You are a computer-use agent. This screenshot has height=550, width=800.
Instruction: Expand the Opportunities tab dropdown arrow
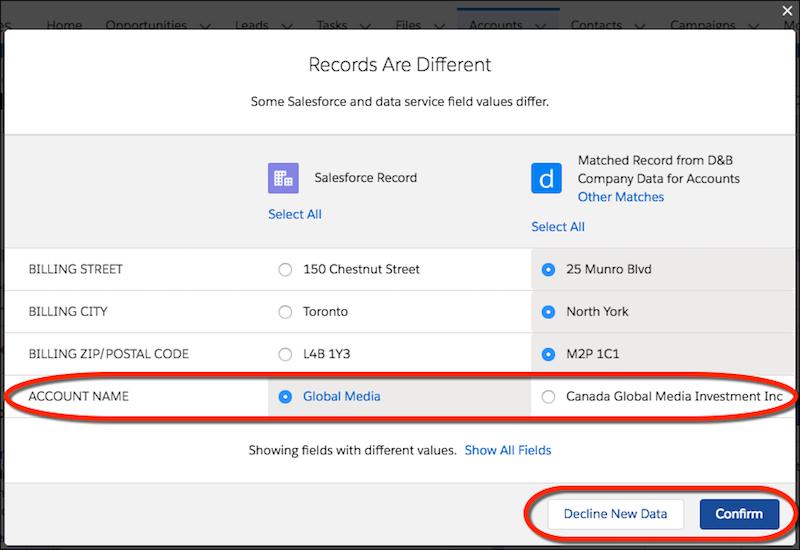click(x=205, y=26)
